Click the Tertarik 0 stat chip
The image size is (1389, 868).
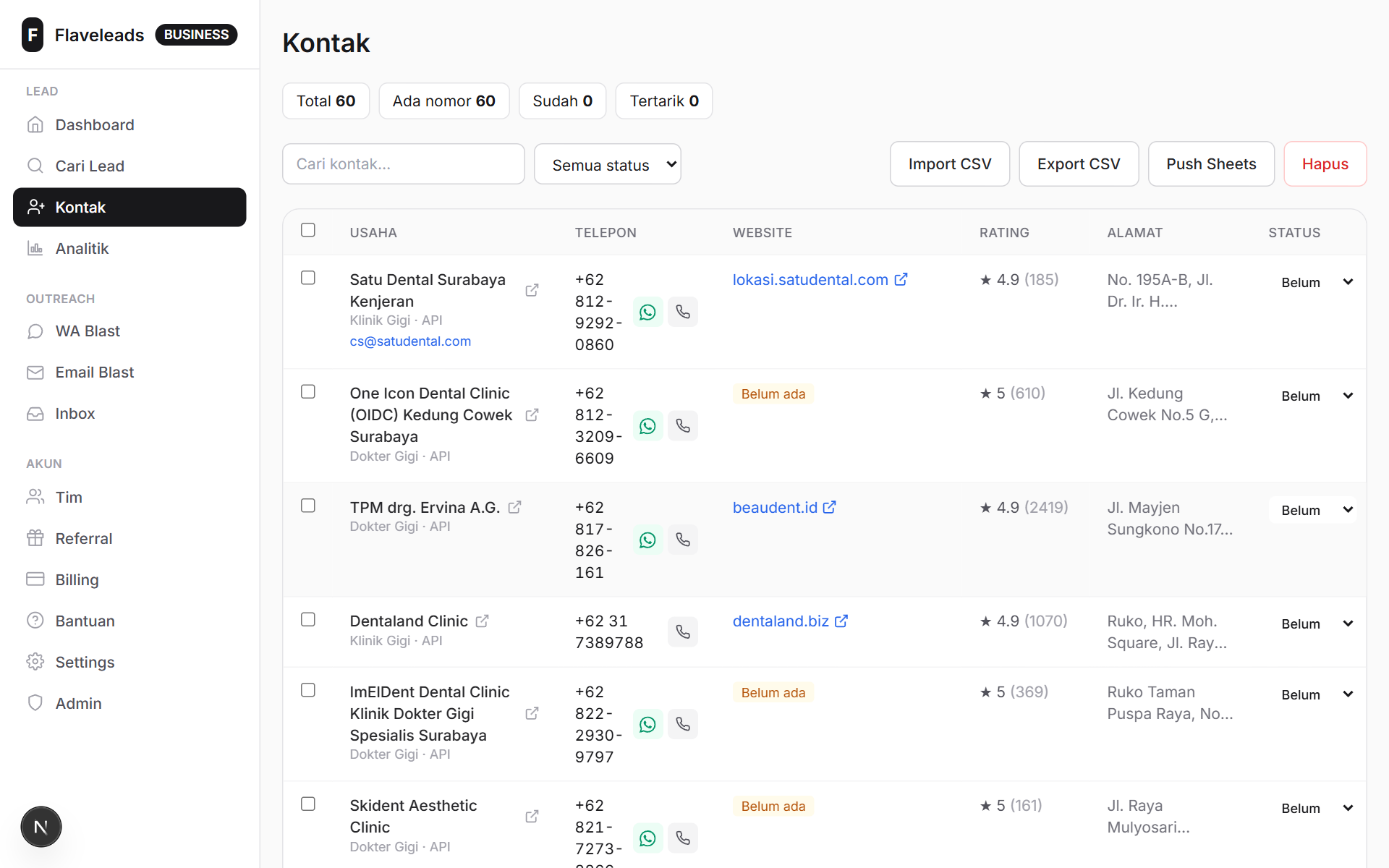[664, 101]
